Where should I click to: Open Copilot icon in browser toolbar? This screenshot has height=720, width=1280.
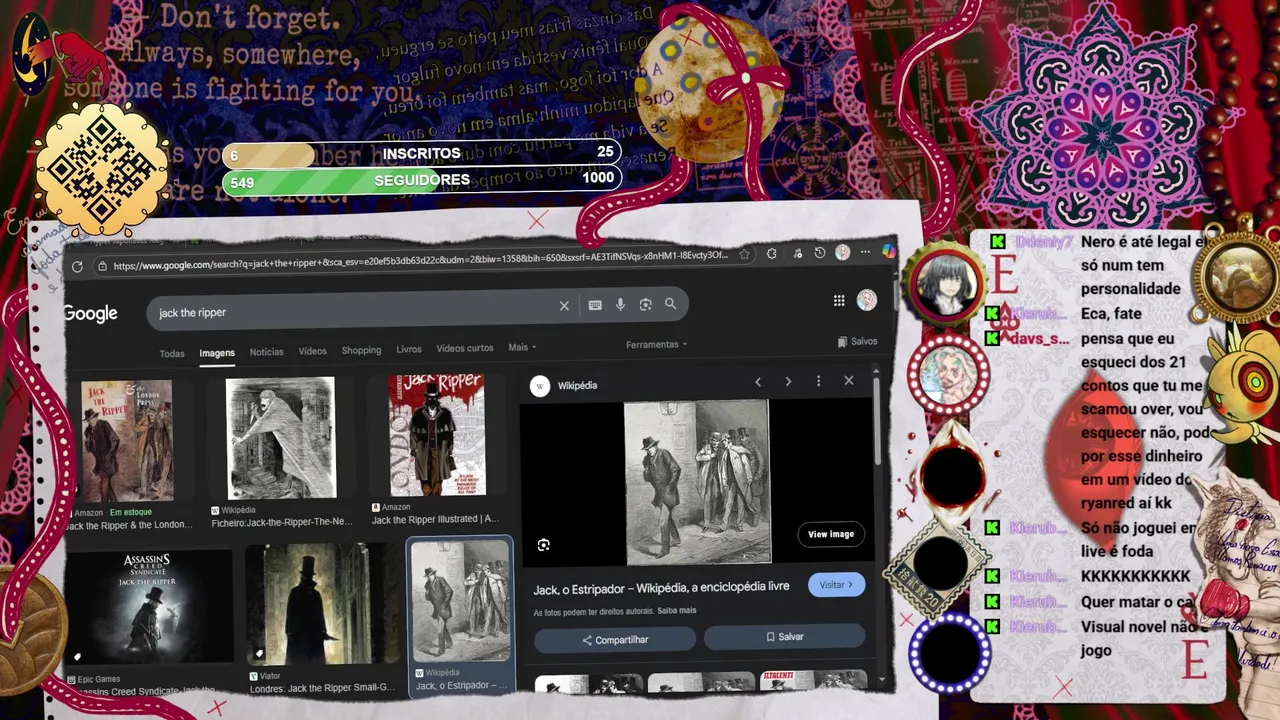pyautogui.click(x=888, y=252)
